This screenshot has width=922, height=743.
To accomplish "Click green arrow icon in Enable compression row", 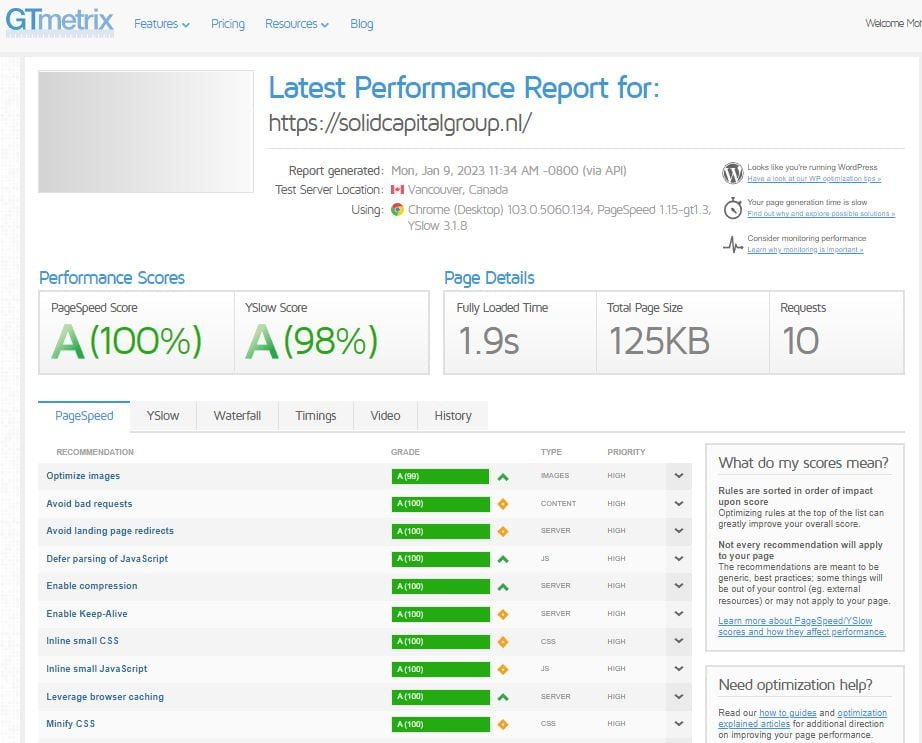I will tap(503, 586).
